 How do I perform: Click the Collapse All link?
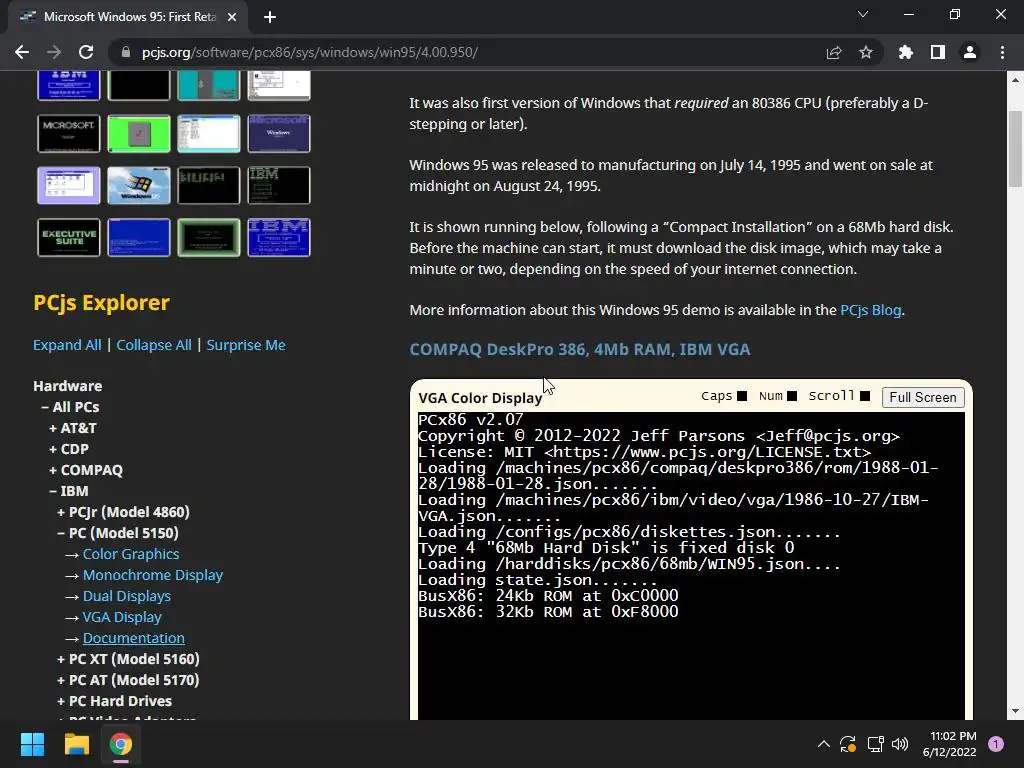pos(154,345)
